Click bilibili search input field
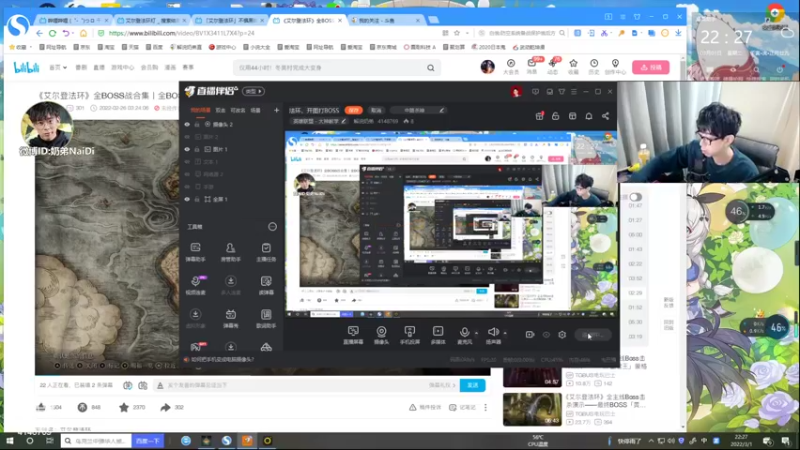The image size is (800, 450). point(331,67)
